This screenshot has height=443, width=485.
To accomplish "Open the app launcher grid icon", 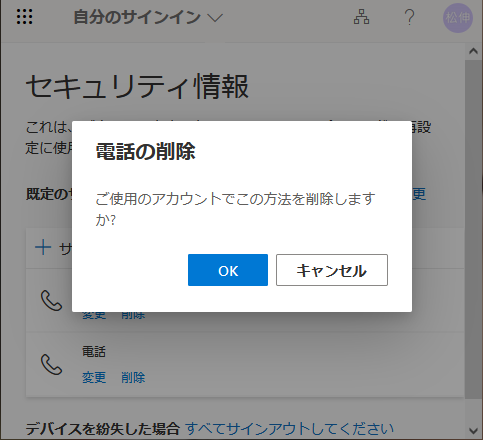I will (x=25, y=17).
